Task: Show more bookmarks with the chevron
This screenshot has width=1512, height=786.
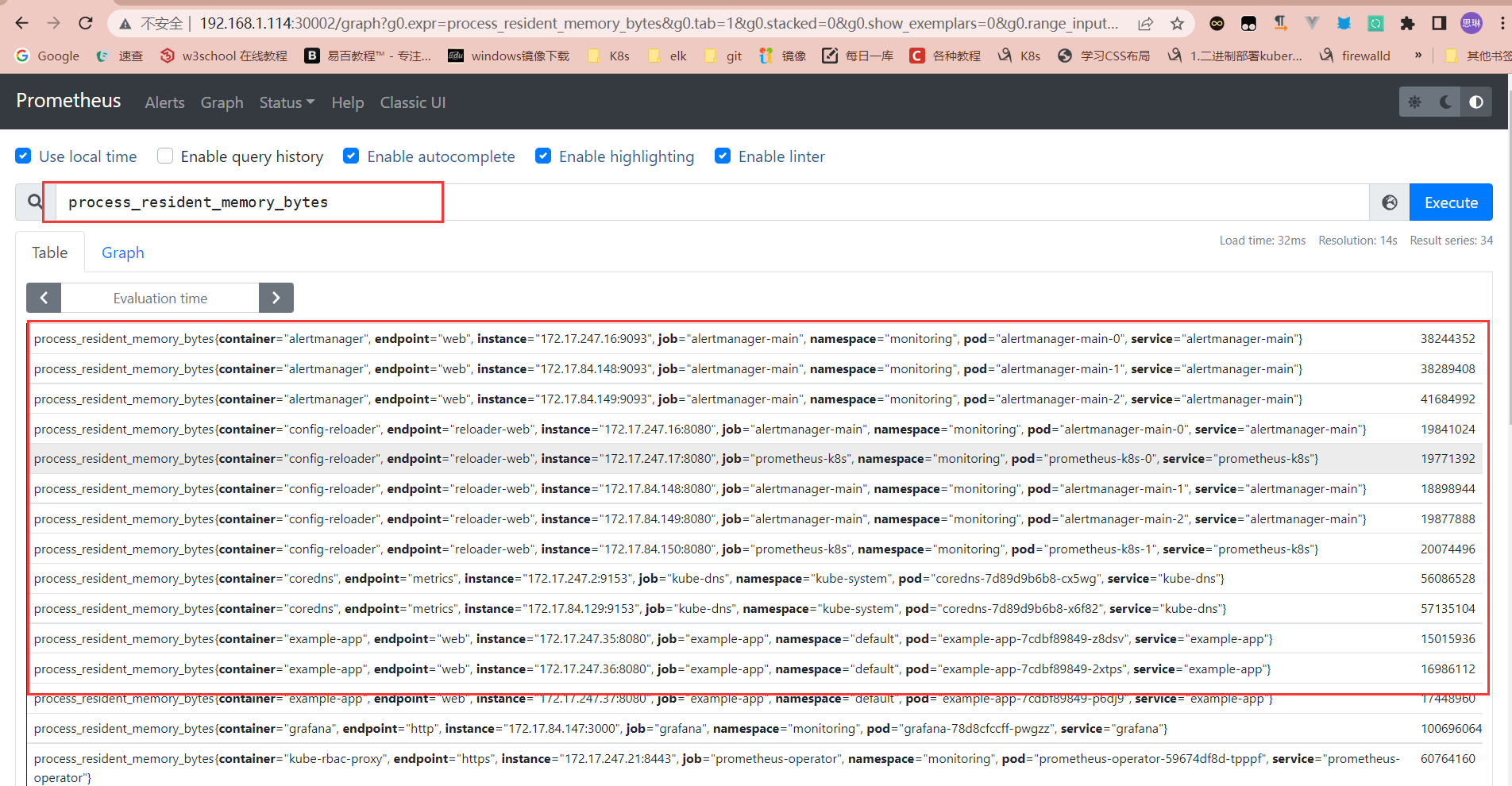Action: point(1417,56)
